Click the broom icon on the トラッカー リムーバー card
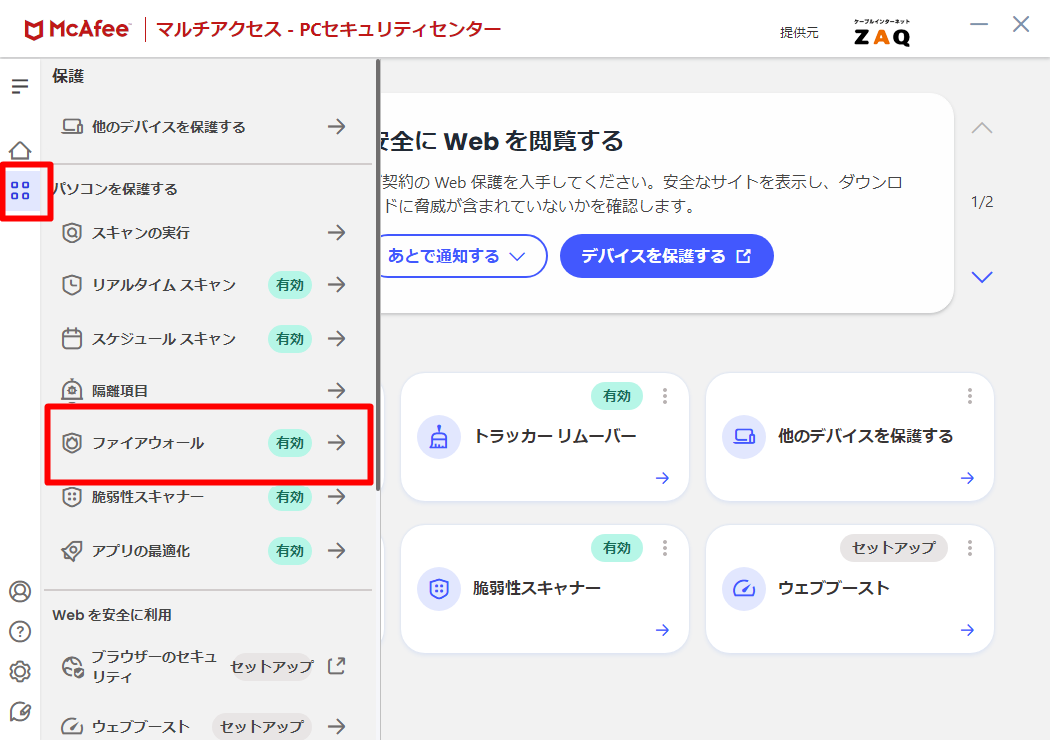Image resolution: width=1050 pixels, height=740 pixels. 439,437
